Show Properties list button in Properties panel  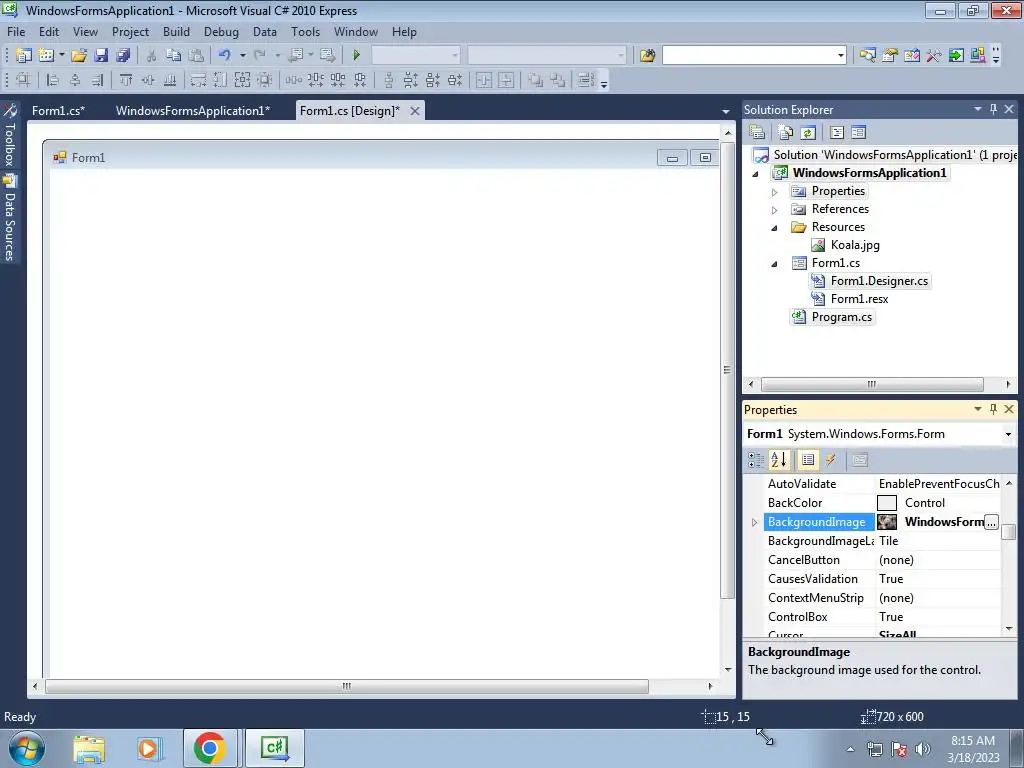tap(808, 460)
